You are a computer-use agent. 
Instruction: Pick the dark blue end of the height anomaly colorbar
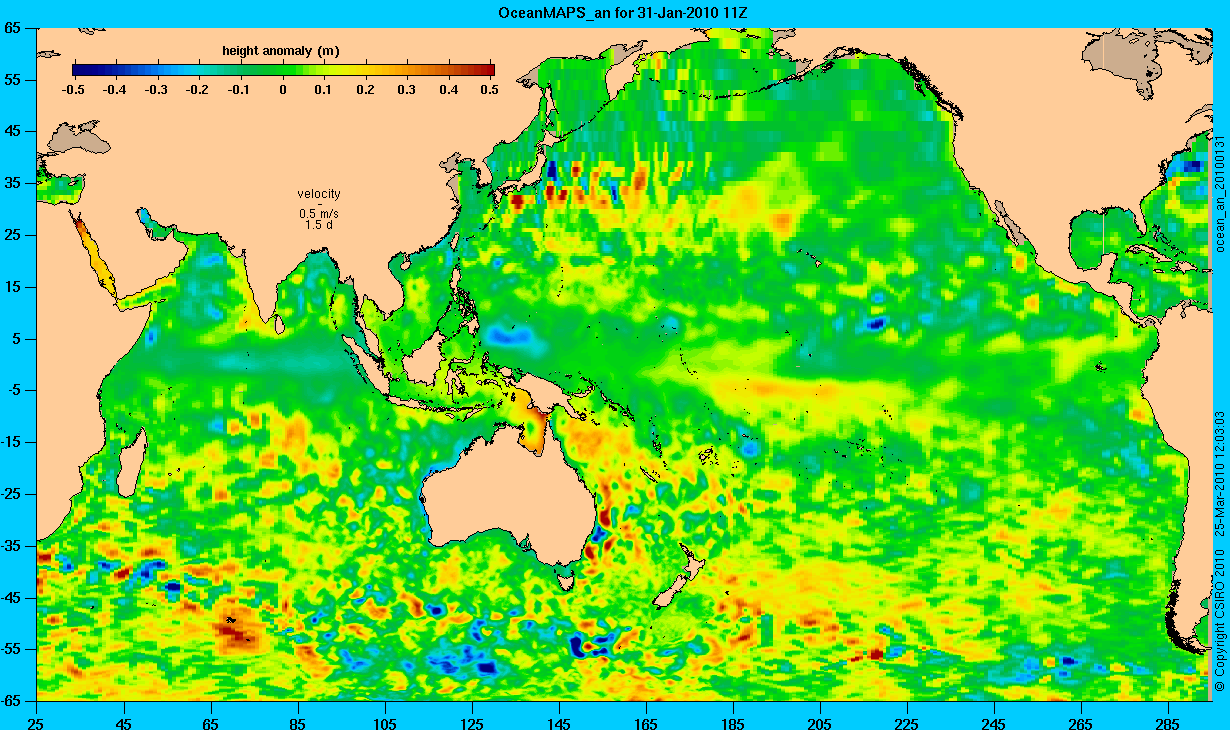coord(80,70)
